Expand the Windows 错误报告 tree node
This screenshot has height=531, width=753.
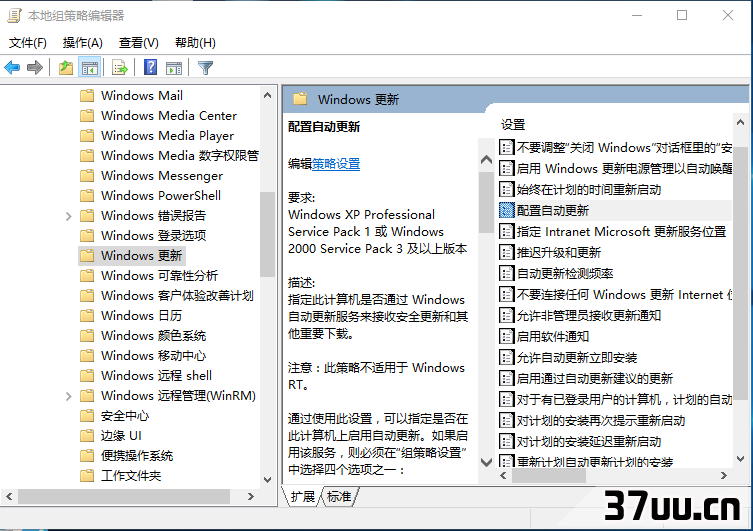tap(68, 216)
